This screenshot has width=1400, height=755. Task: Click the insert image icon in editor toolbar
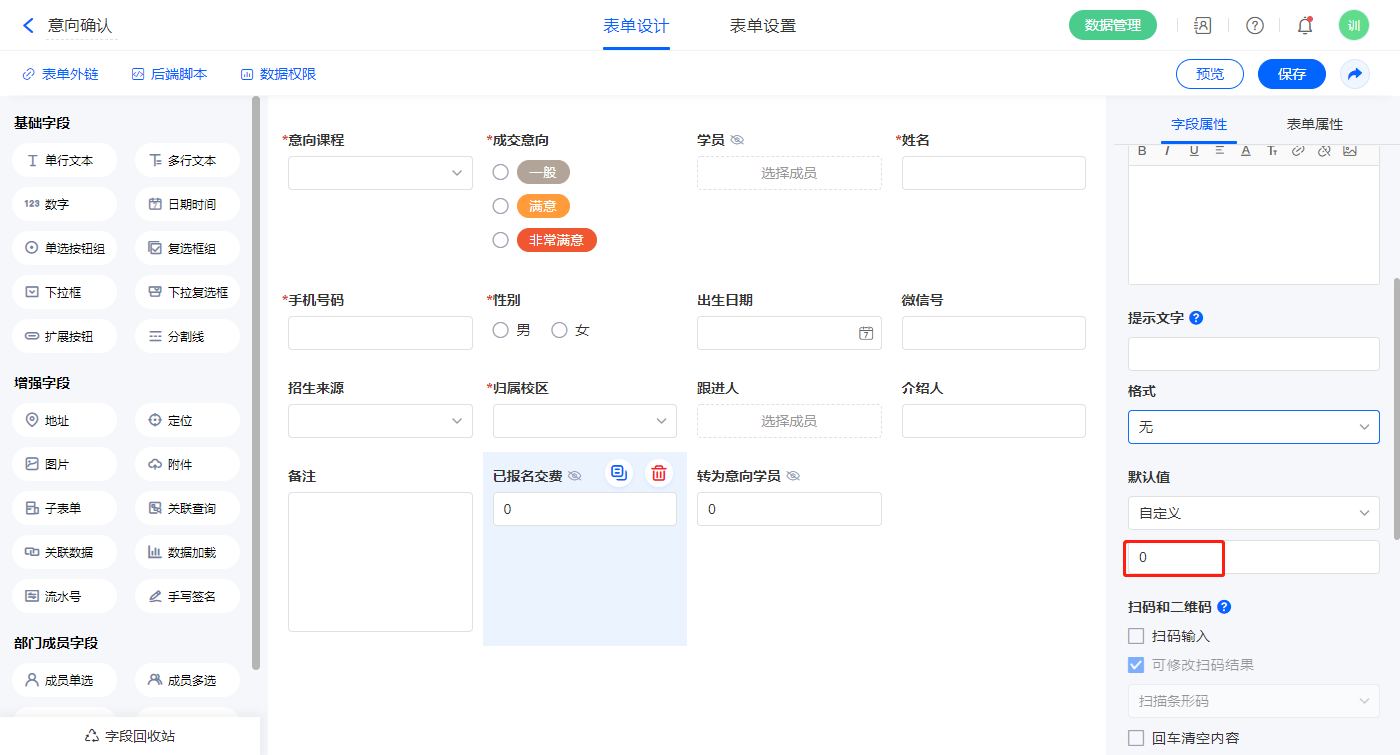pos(1350,151)
